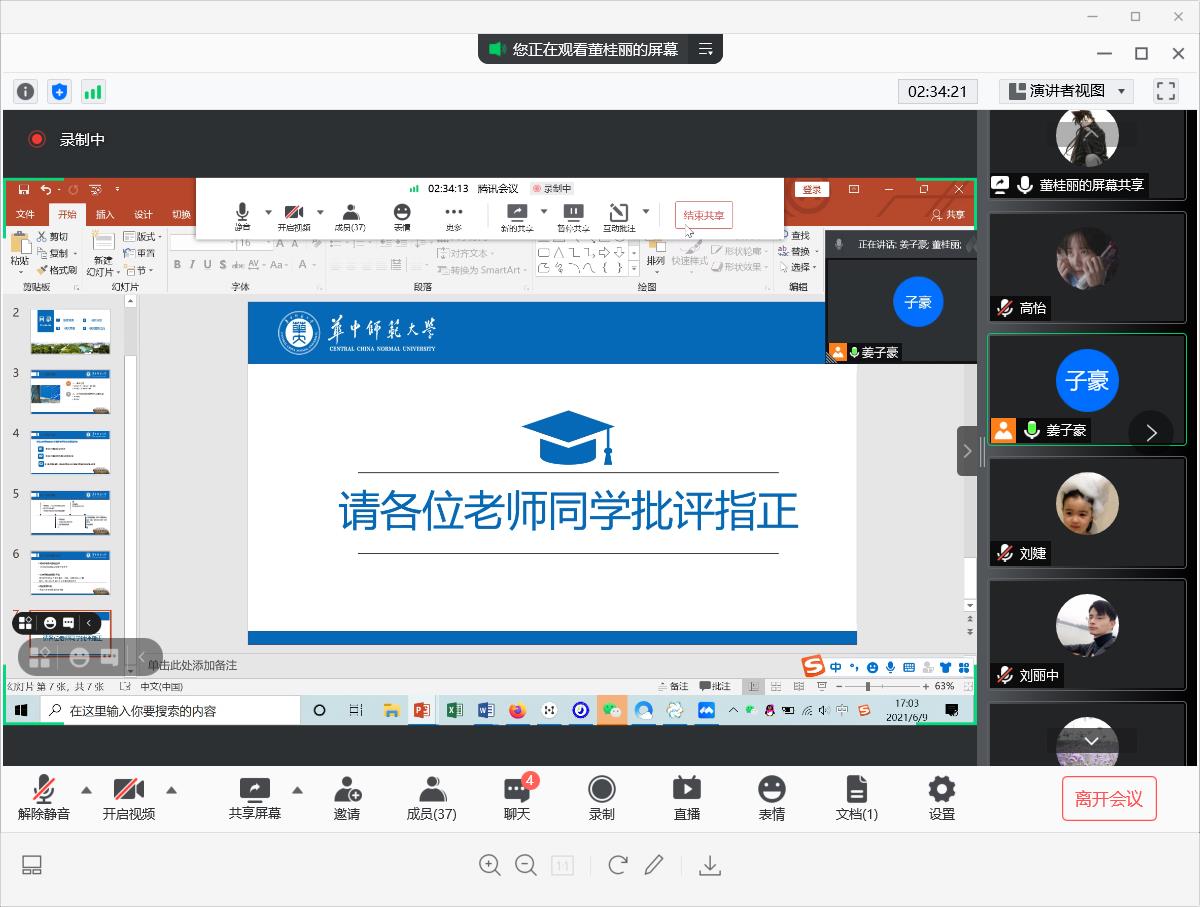Screen dimensions: 1200x907
Task: Download the screenshot with the download icon
Action: pyautogui.click(x=710, y=865)
